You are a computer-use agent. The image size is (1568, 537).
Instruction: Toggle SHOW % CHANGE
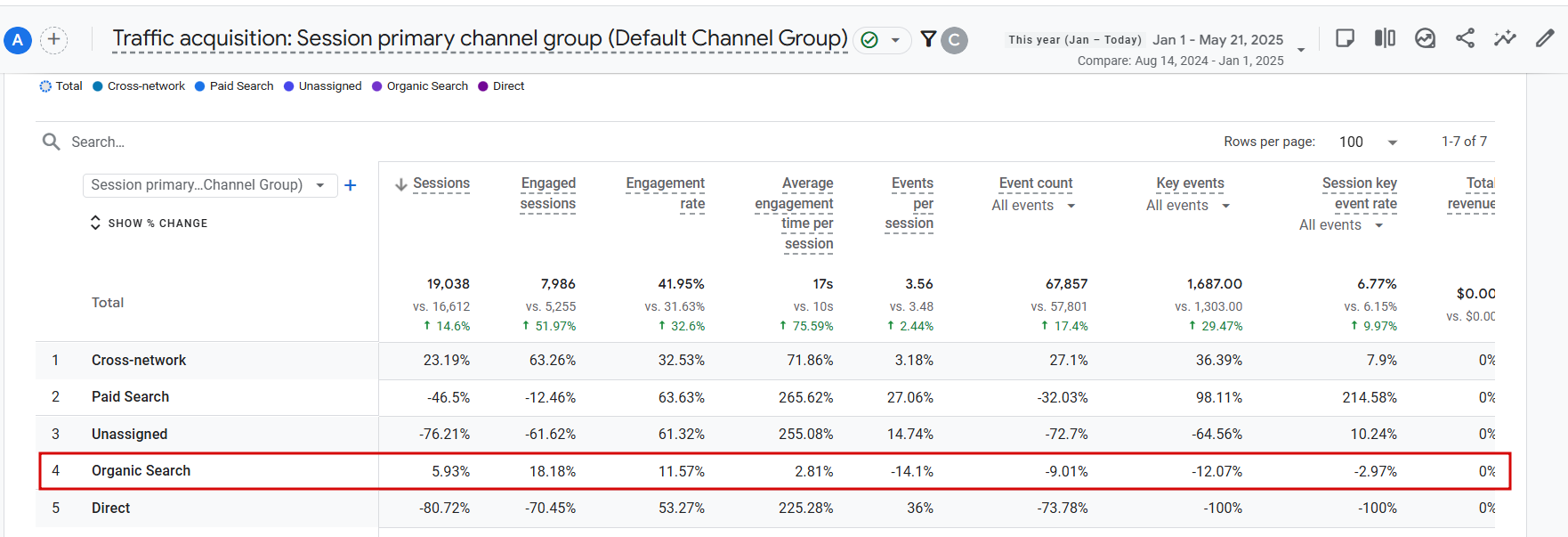tap(149, 223)
